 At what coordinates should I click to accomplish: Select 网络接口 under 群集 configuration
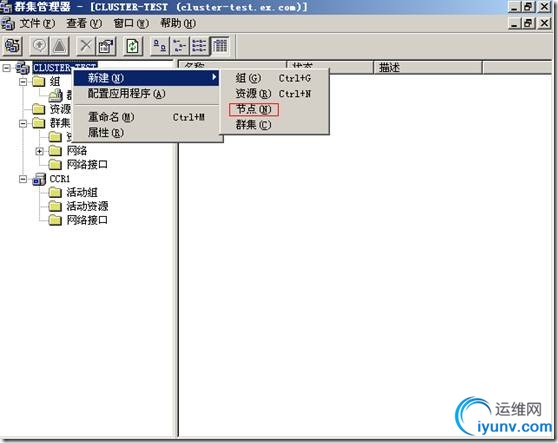87,164
